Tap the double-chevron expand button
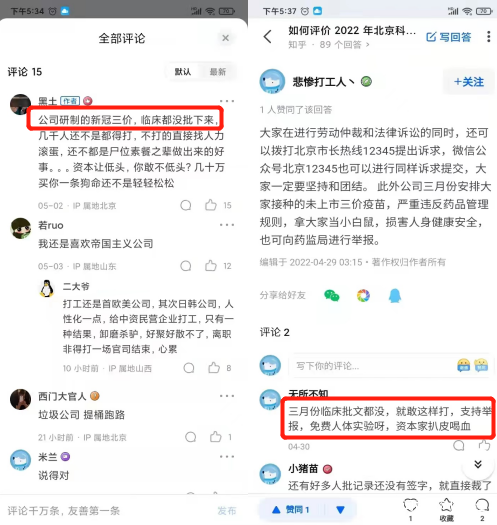This screenshot has height=525, width=497. 478,464
